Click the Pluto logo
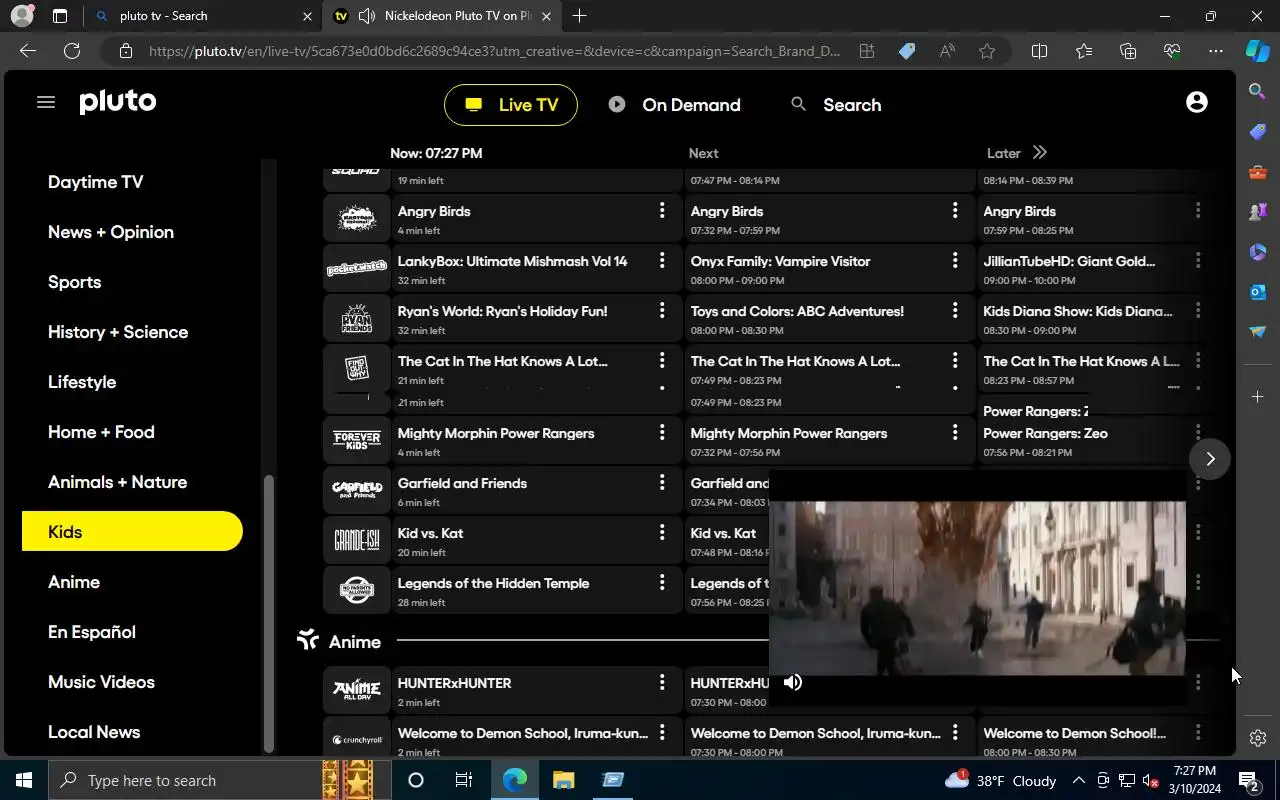 tap(118, 102)
